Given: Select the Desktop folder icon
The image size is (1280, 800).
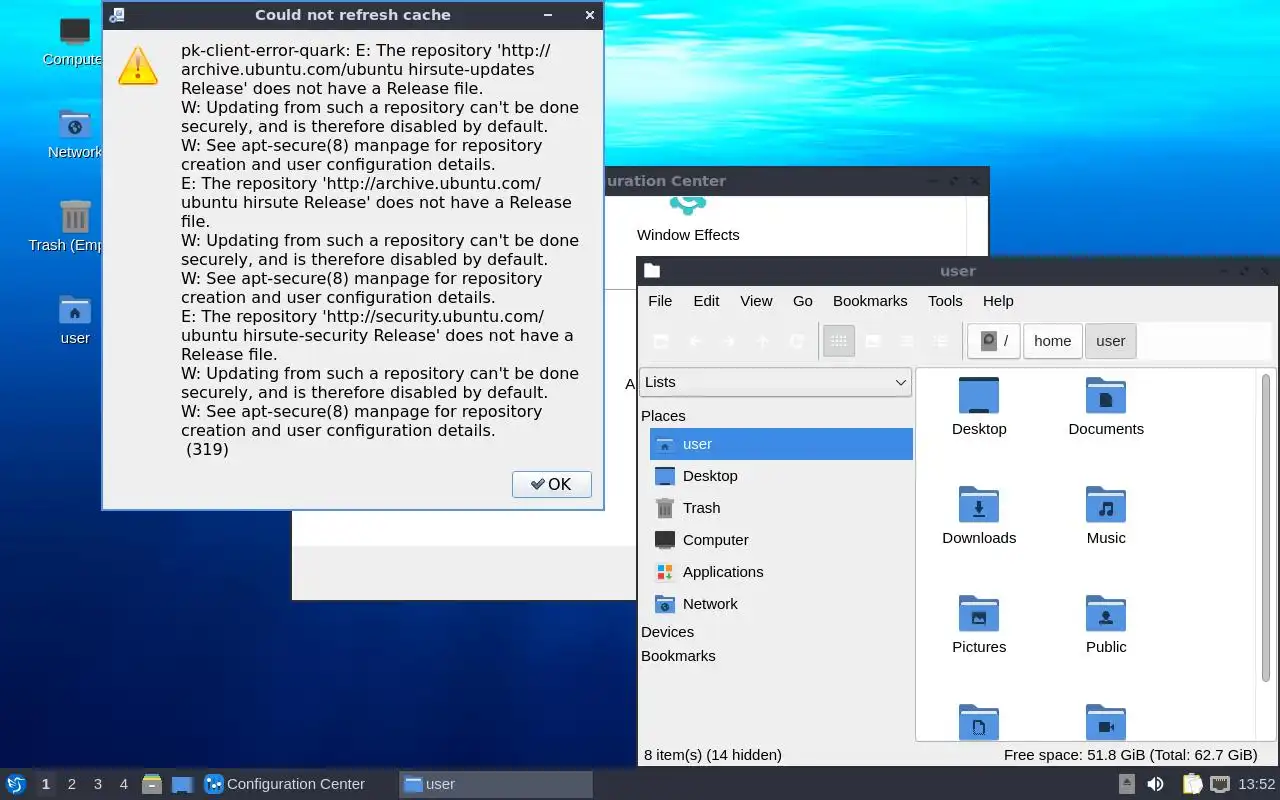Looking at the screenshot, I should click(979, 407).
